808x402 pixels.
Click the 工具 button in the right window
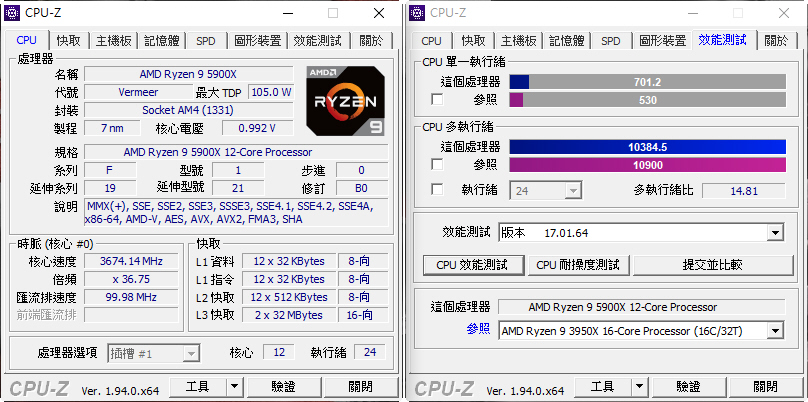[602, 387]
